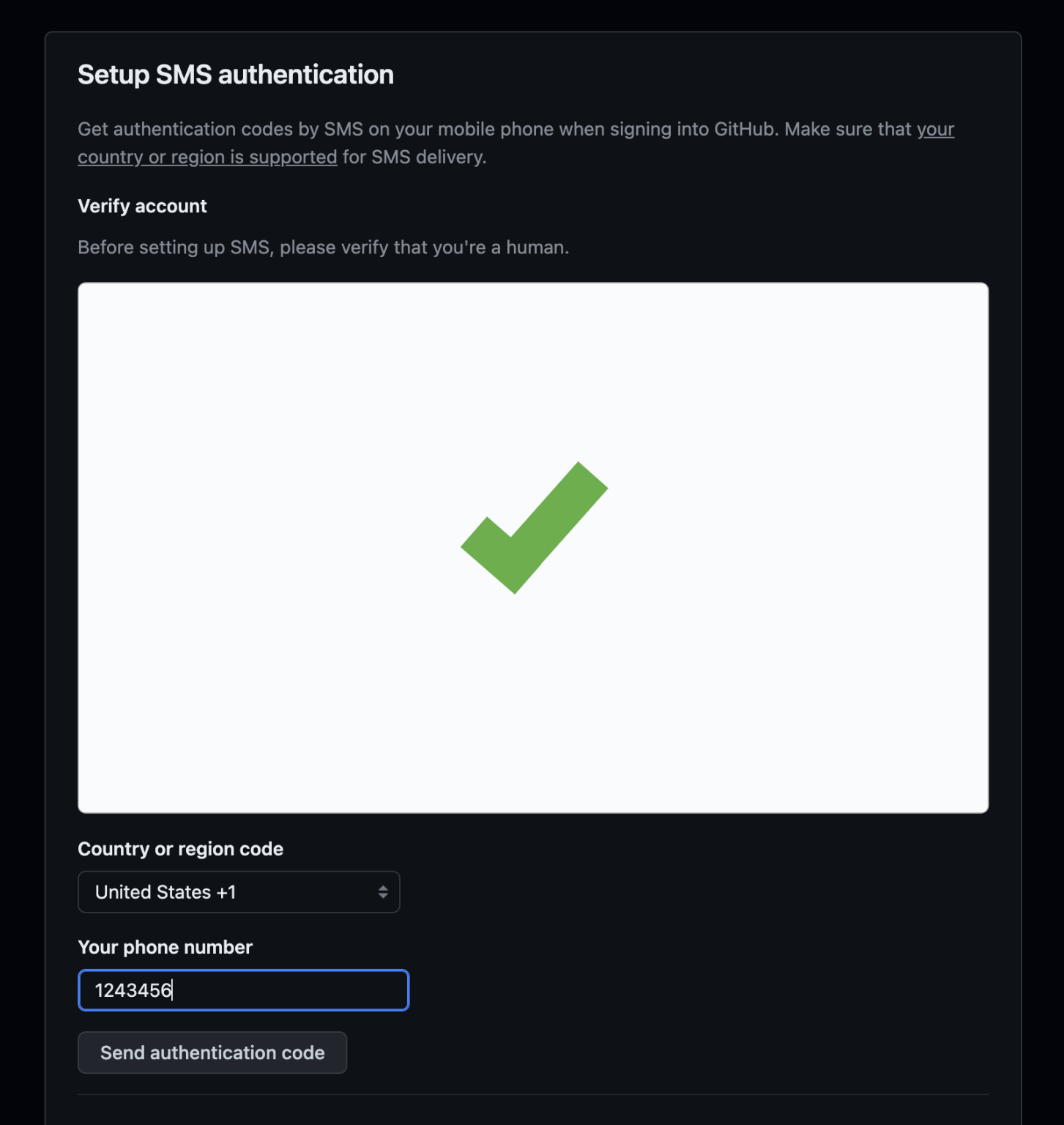1064x1125 pixels.
Task: Click the Country or region code label
Action: coord(180,848)
